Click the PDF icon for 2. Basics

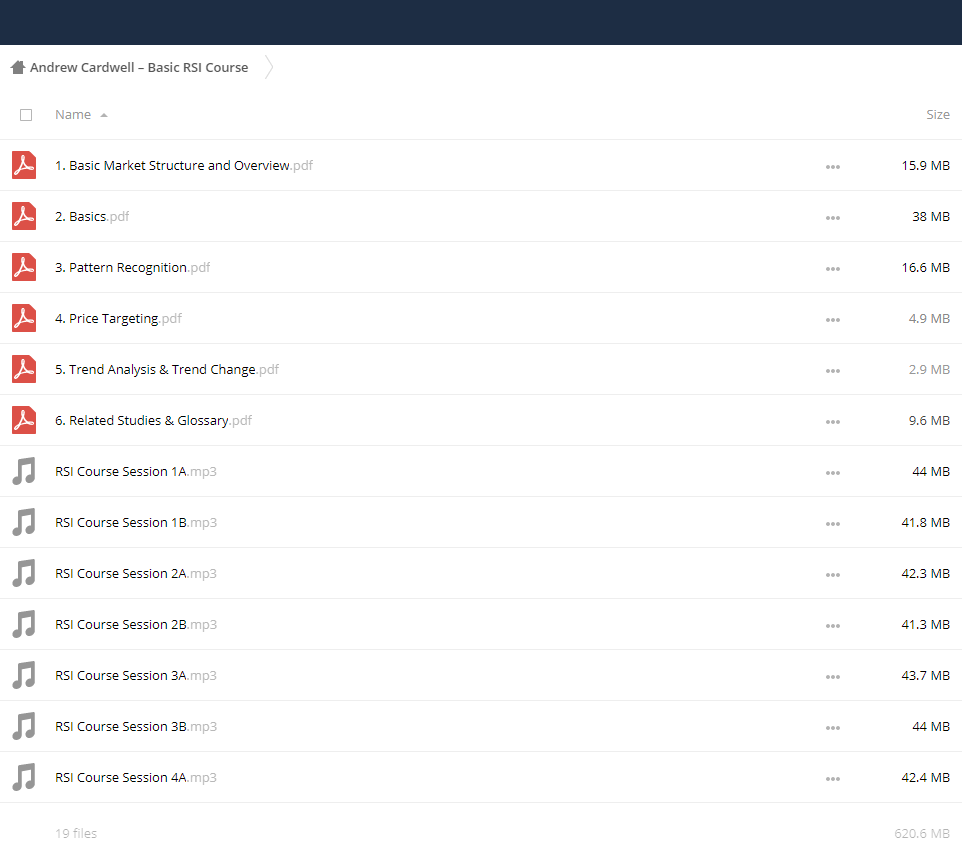click(x=24, y=216)
